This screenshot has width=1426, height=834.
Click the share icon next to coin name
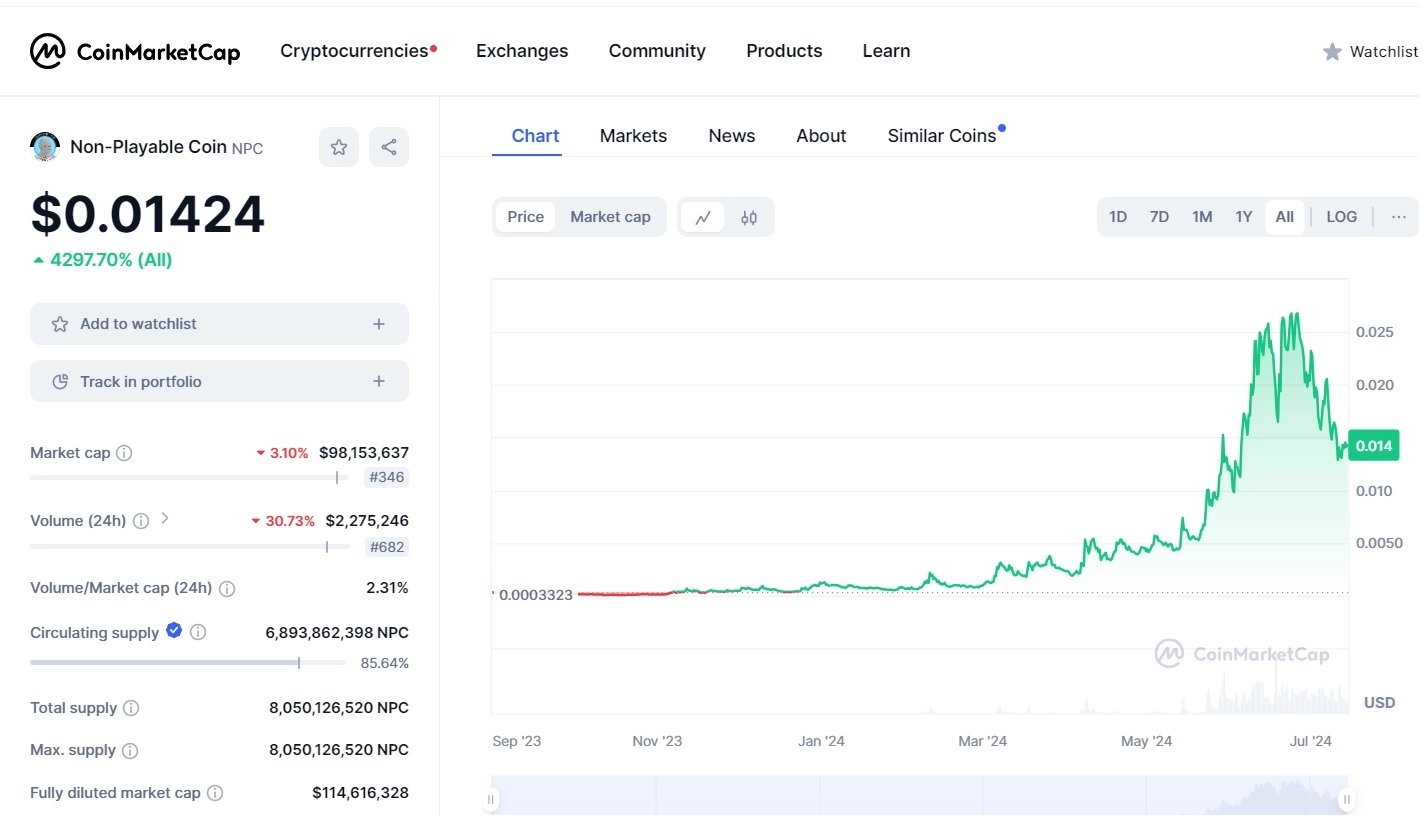point(389,148)
